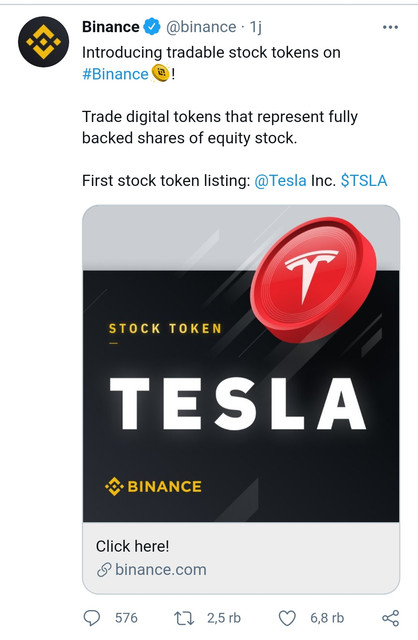Click the blue verified badge
This screenshot has height=640, width=418.
(x=152, y=27)
